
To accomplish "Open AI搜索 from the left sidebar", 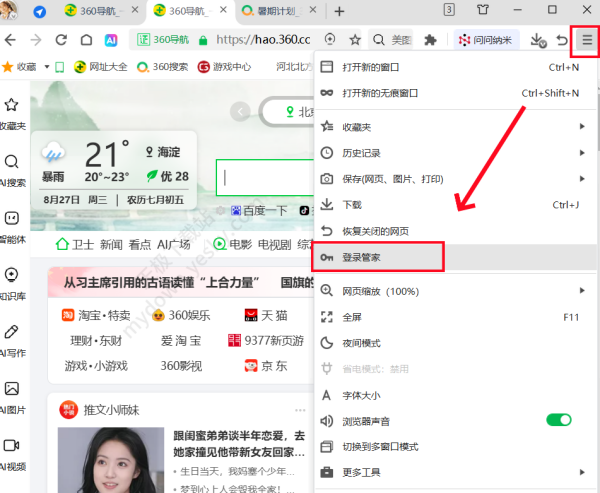I will [13, 163].
